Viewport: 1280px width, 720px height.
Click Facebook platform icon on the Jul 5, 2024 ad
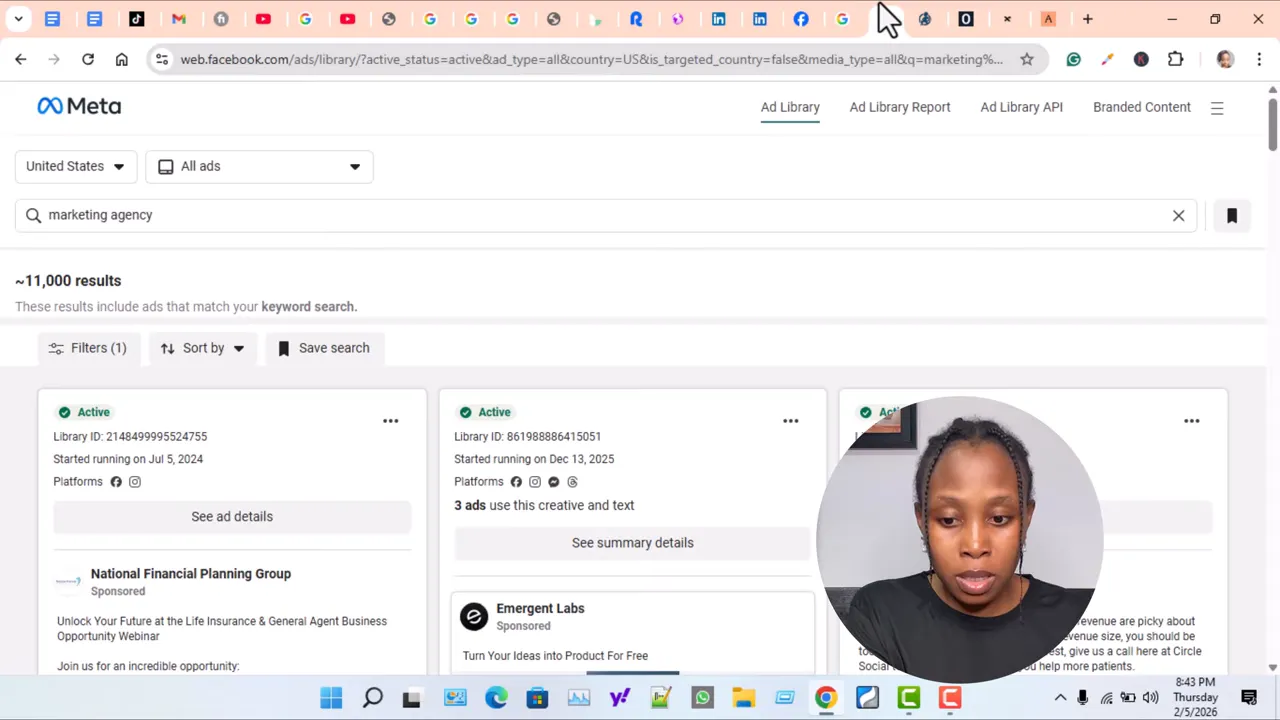(116, 482)
